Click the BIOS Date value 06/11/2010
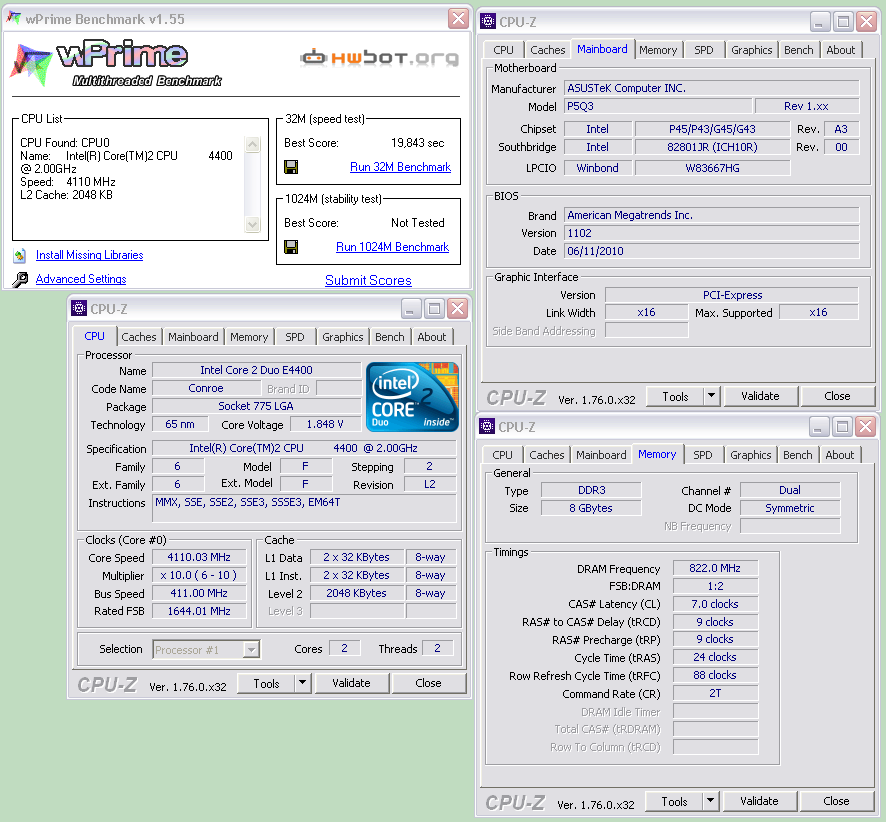The width and height of the screenshot is (886, 822). pos(711,251)
